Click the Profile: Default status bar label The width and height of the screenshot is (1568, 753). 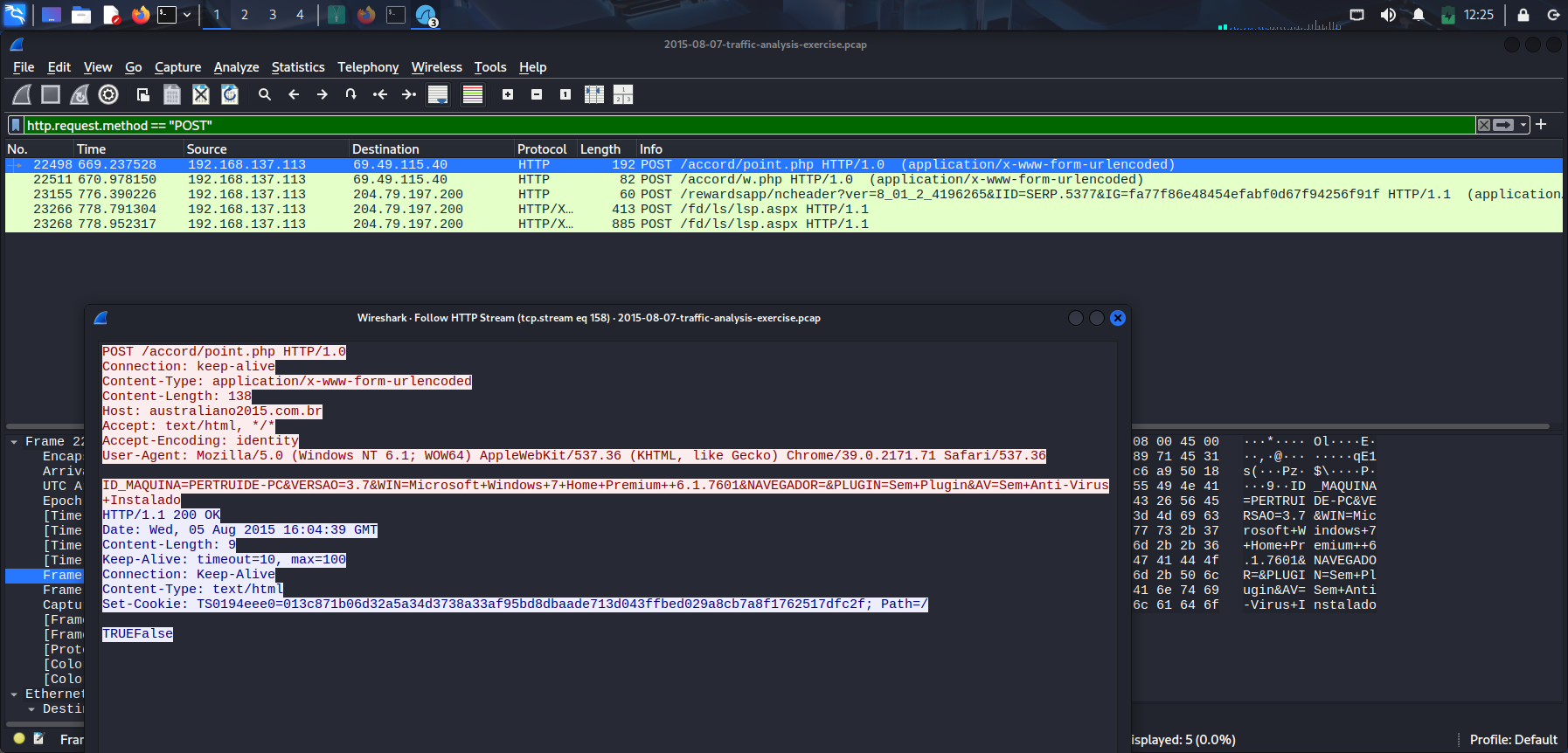point(1513,740)
